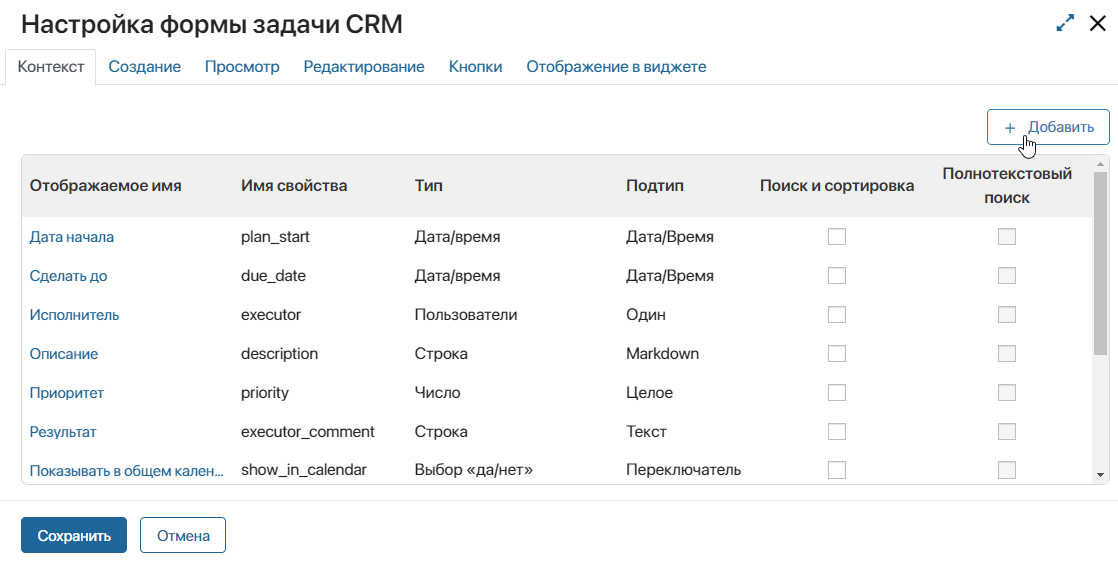The image size is (1118, 564).
Task: Switch to Отображение в виджете tab
Action: click(x=616, y=67)
